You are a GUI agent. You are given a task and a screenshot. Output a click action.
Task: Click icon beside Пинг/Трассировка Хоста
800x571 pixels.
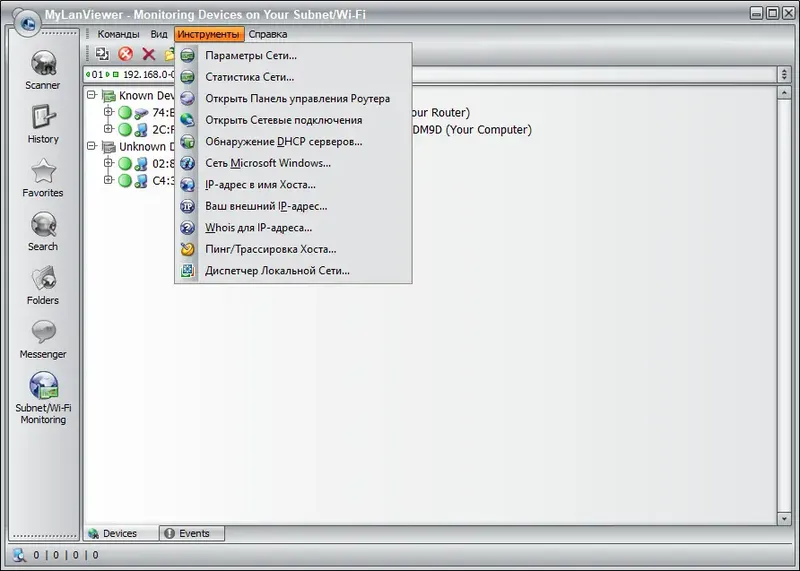click(188, 249)
